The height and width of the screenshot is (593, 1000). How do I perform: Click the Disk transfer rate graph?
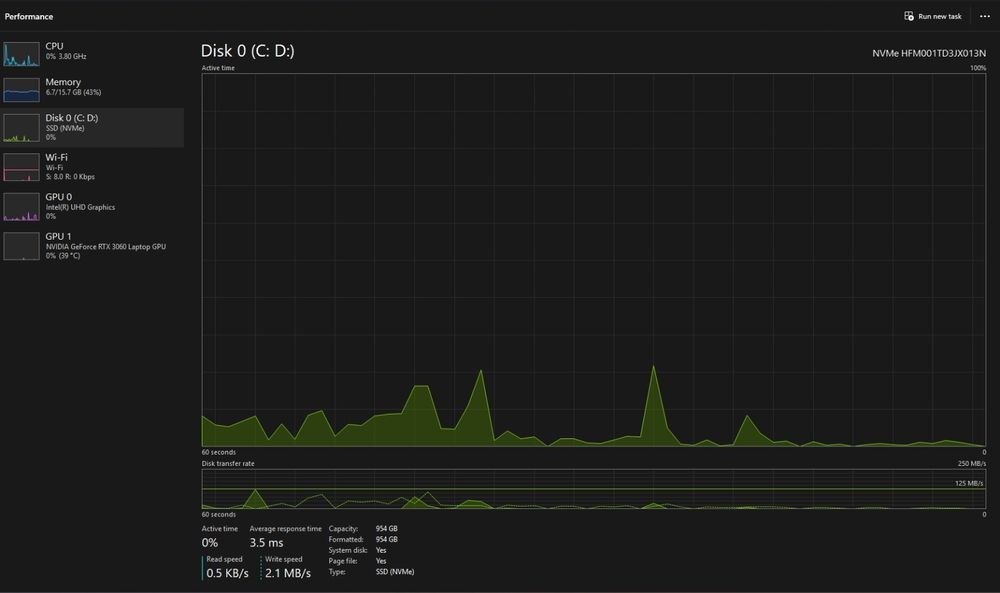pyautogui.click(x=594, y=489)
